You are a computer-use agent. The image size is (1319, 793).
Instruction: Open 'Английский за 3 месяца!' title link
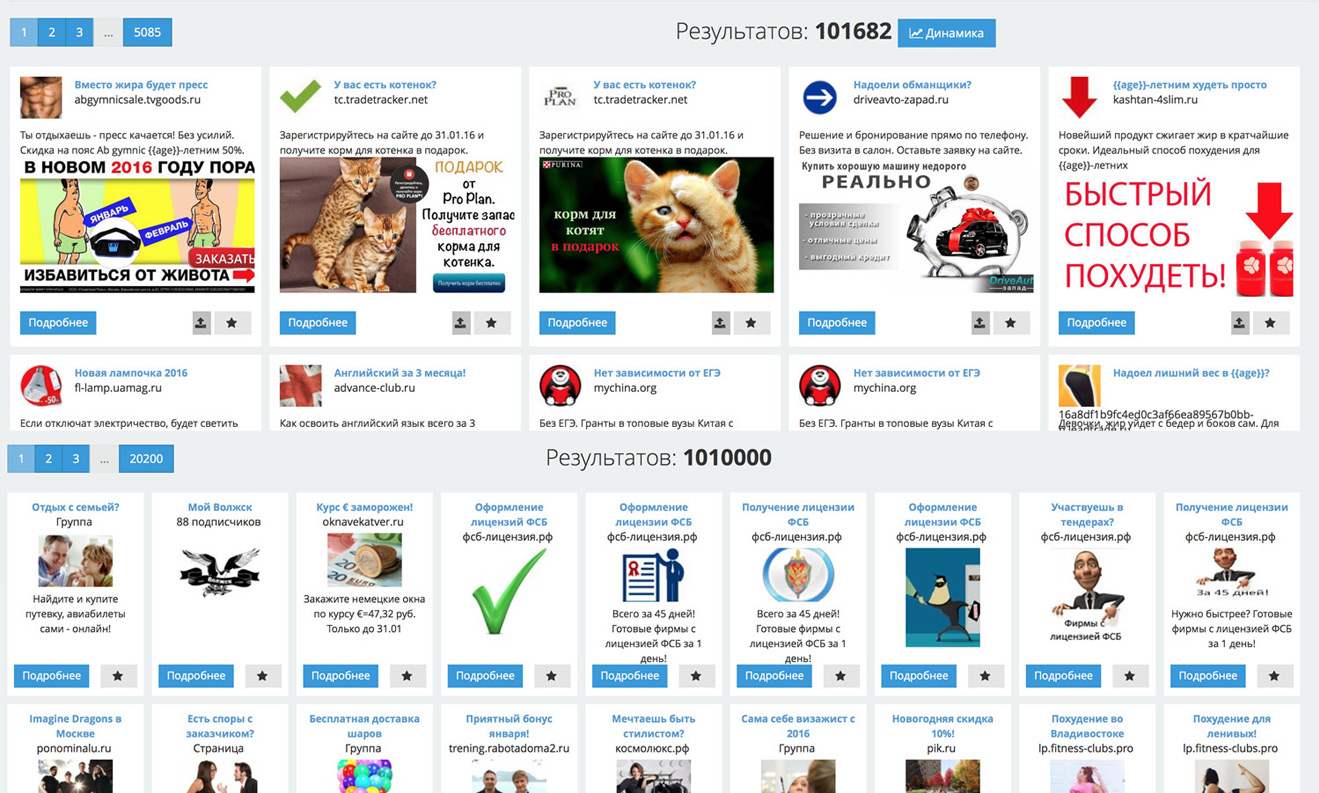point(399,373)
